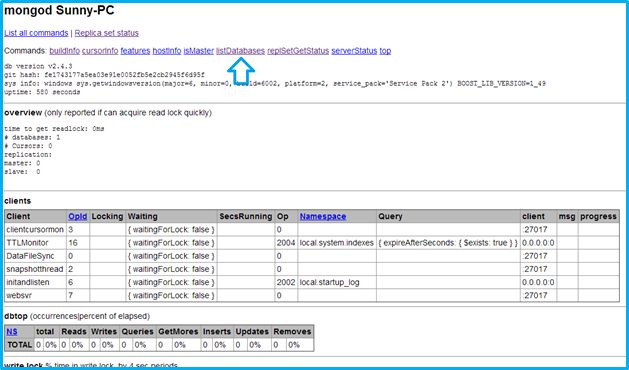Click the OpId value 16 cell
This screenshot has width=629, height=370.
(x=78, y=243)
